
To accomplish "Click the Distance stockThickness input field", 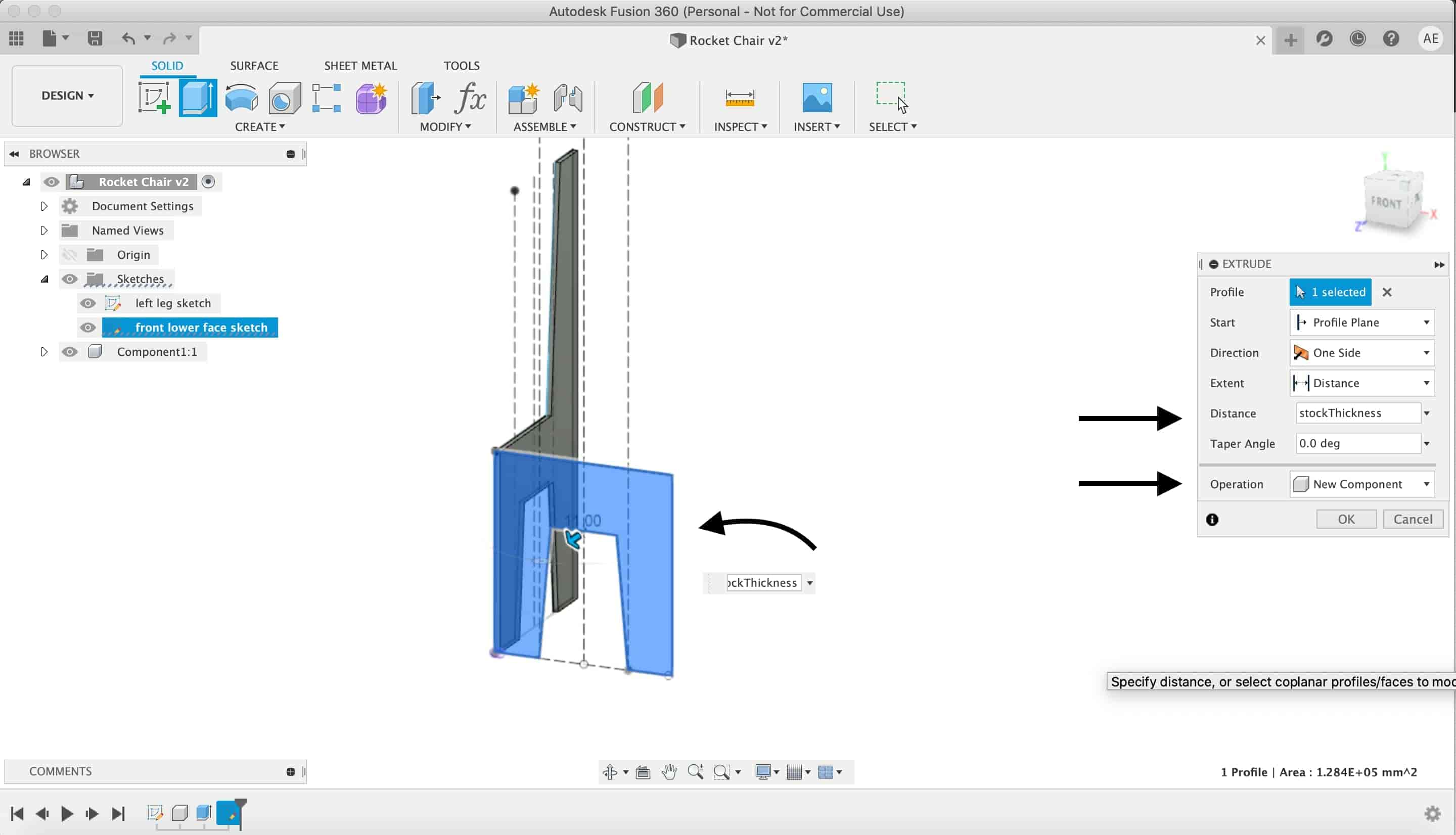I will point(1358,413).
